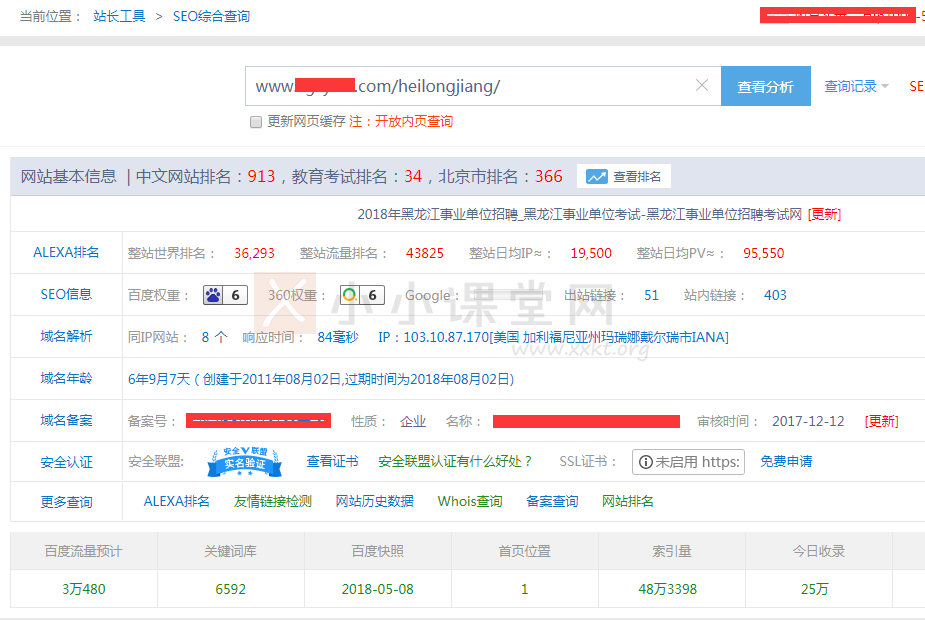The height and width of the screenshot is (620, 925).
Task: Open 安全联盟认证有什么好处 link
Action: point(455,461)
